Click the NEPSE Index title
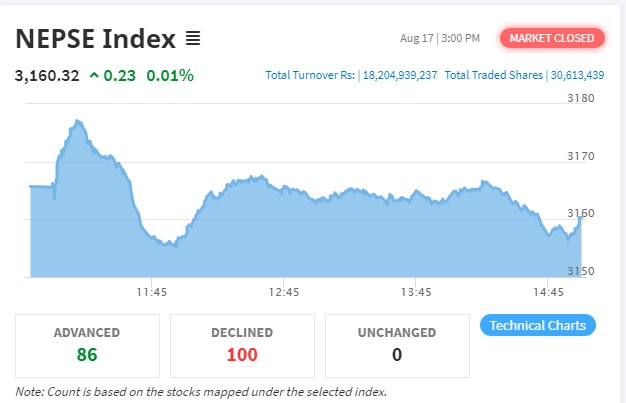The height and width of the screenshot is (403, 626). 94,39
